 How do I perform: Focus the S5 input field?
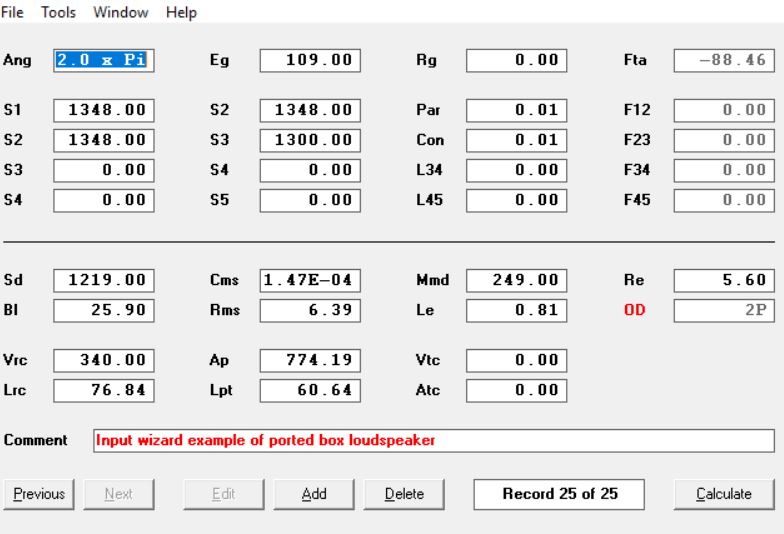point(310,200)
